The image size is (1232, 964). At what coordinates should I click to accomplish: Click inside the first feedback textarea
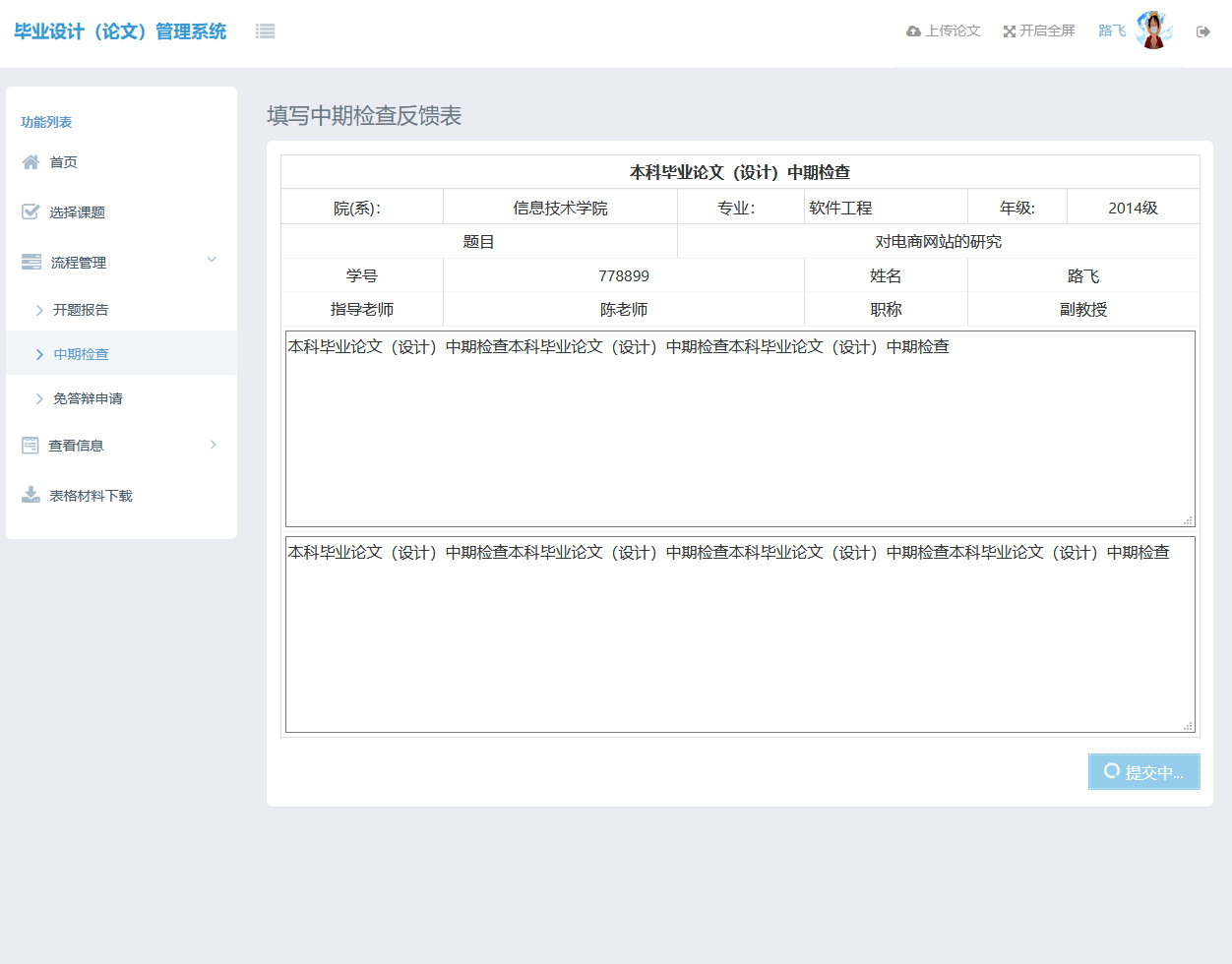pyautogui.click(x=738, y=428)
